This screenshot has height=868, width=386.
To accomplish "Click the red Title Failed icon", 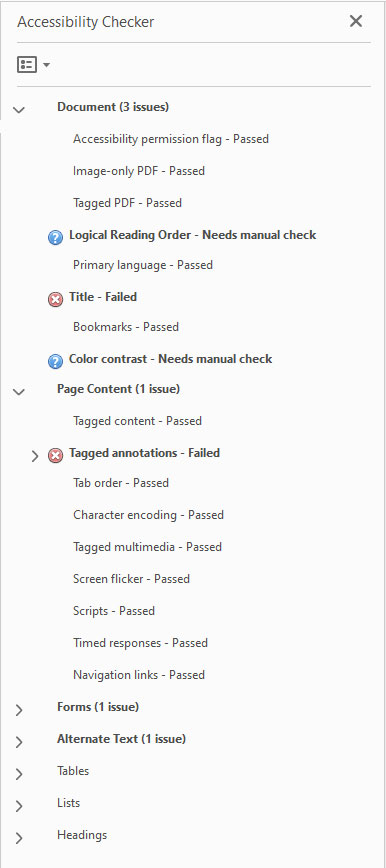I will (x=55, y=300).
